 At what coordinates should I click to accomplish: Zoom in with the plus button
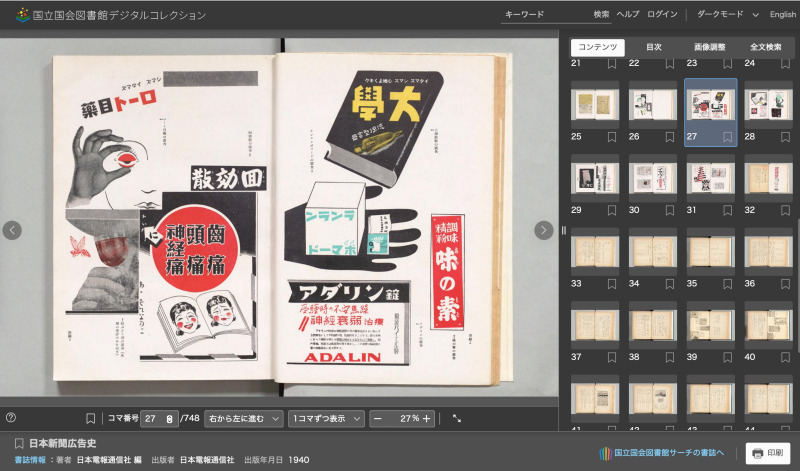427,418
